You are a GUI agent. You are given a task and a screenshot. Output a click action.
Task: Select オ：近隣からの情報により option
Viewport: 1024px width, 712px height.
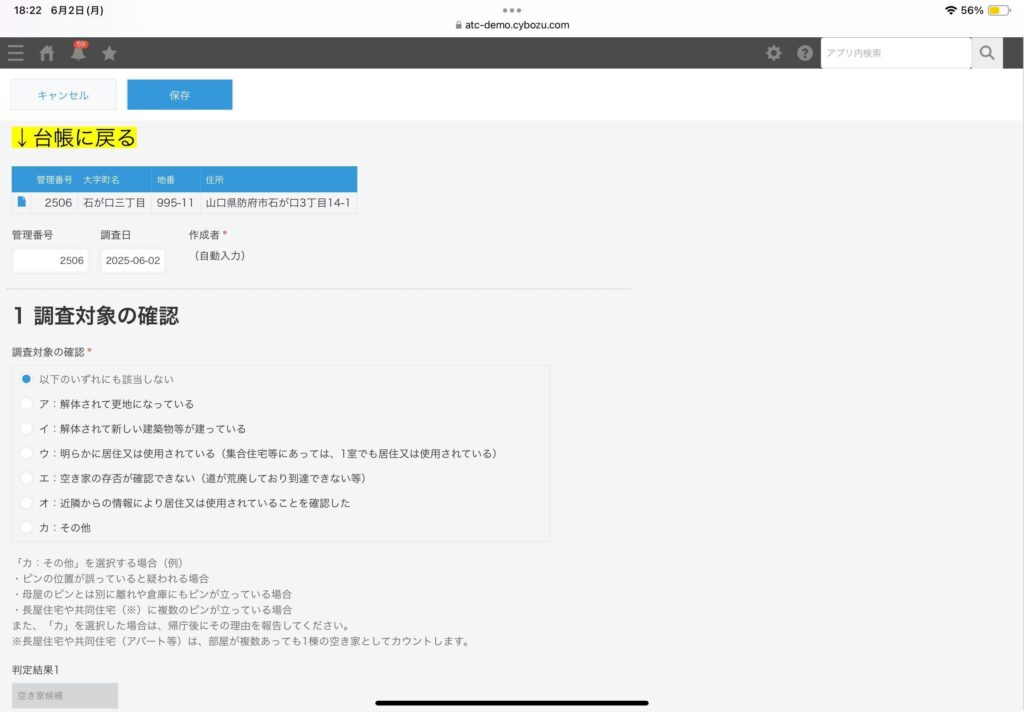tap(186, 503)
